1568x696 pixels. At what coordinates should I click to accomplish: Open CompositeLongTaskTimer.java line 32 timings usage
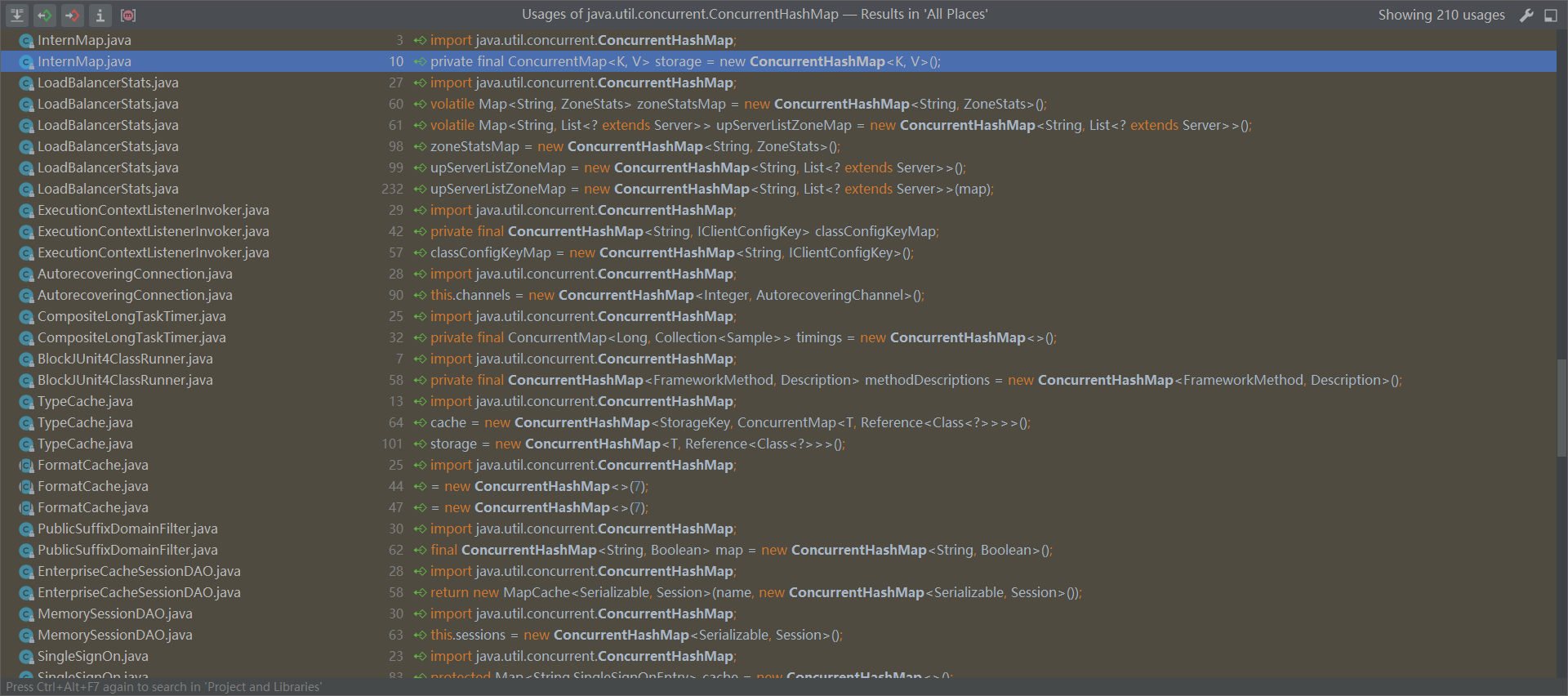tap(778, 337)
